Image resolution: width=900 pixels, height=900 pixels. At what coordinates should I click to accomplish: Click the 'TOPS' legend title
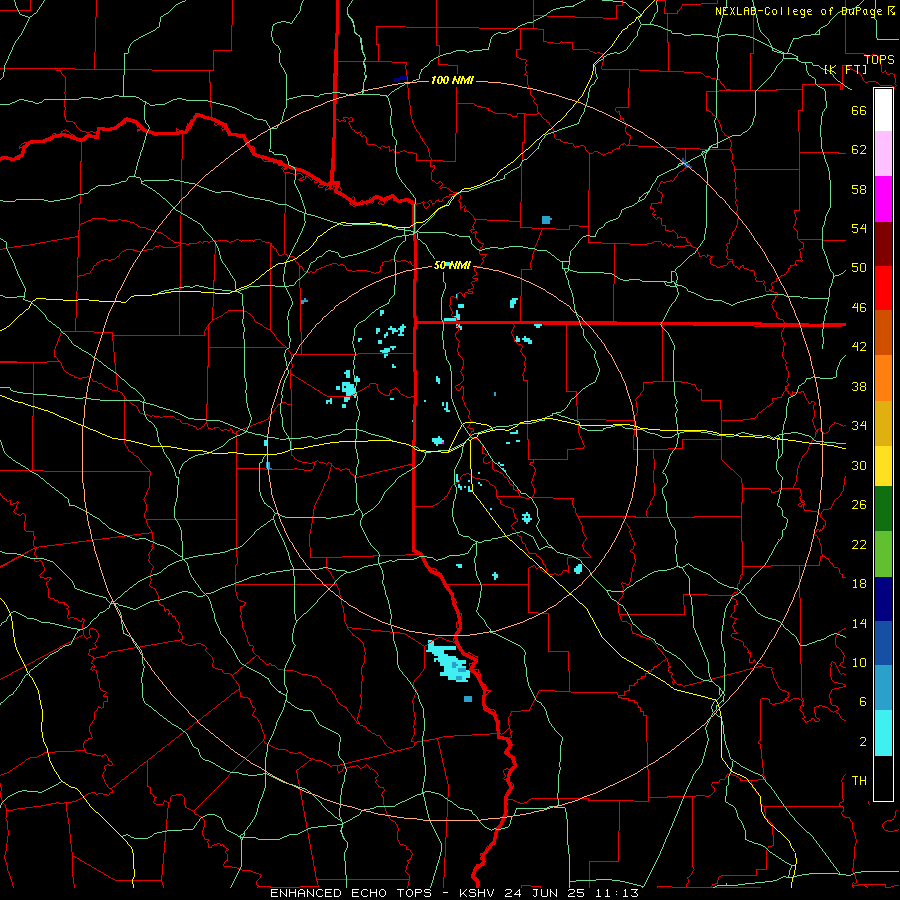879,59
